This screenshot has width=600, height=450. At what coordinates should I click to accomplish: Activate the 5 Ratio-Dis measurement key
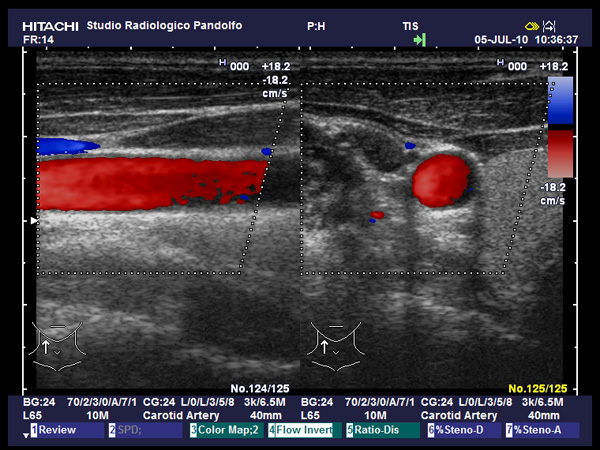coord(383,430)
